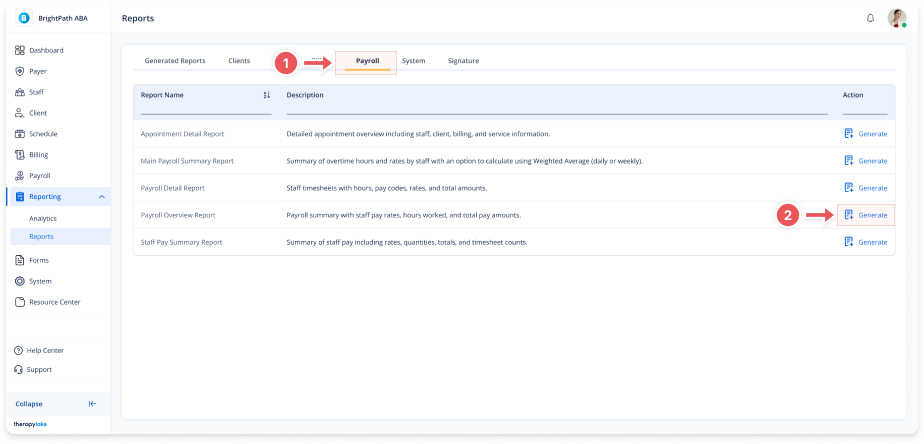Image resolution: width=924 pixels, height=444 pixels.
Task: Click the therapylake logo
Action: click(x=30, y=424)
